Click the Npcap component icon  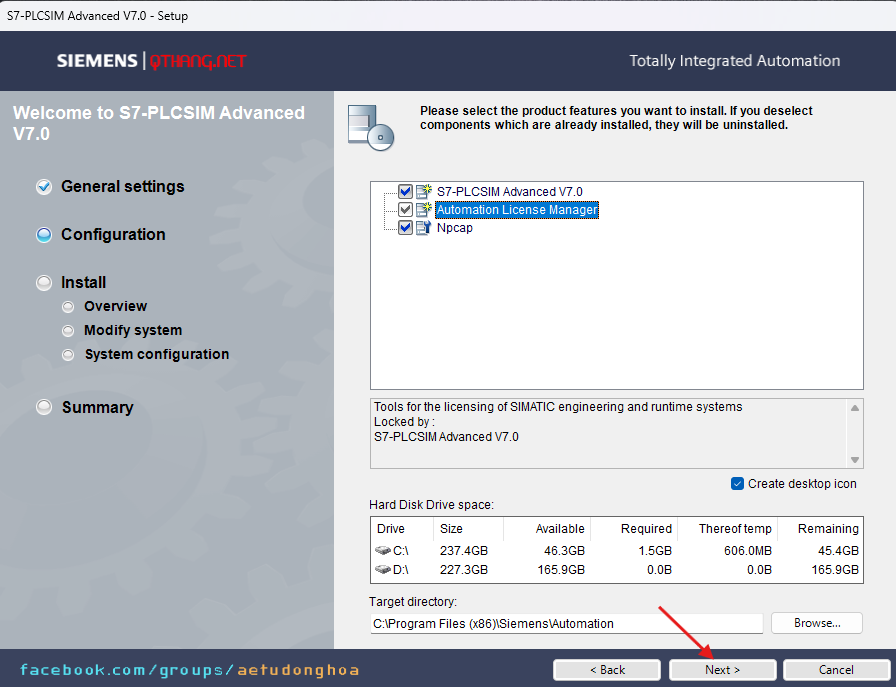[x=424, y=228]
